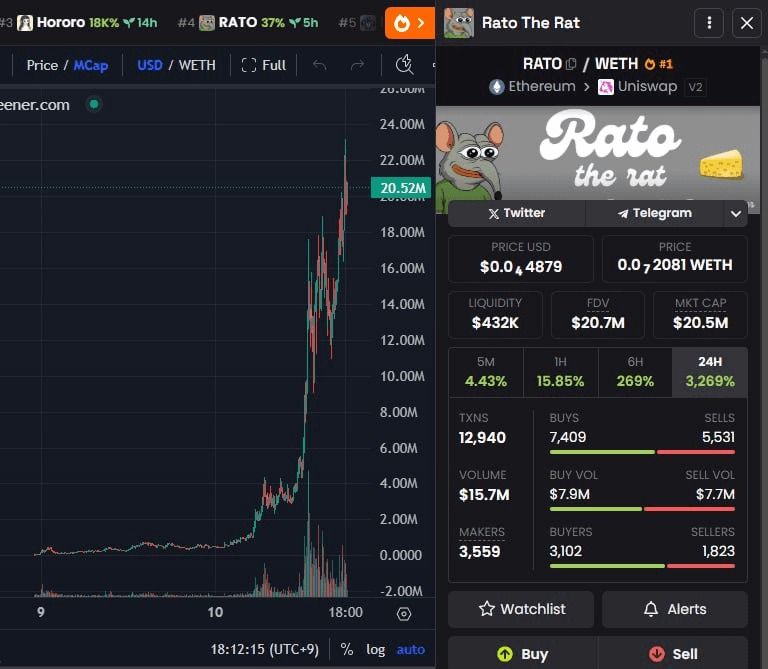
Task: Click the undo arrow in chart toolbar
Action: 319,65
